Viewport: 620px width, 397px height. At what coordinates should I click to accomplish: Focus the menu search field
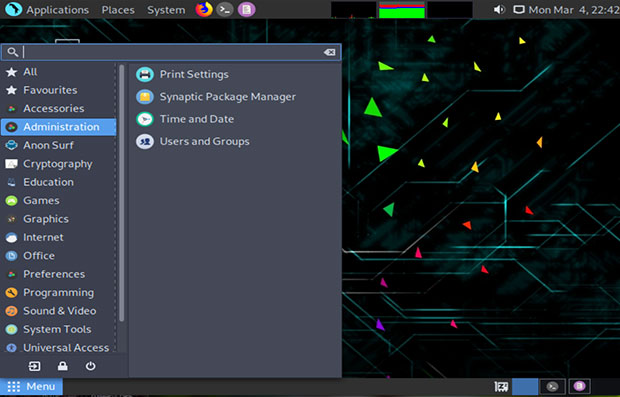[x=171, y=52]
